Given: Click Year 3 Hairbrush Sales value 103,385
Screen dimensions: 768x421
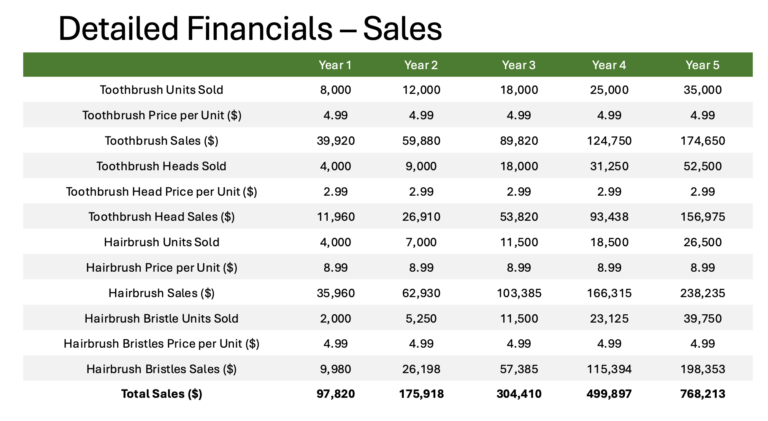Looking at the screenshot, I should click(x=519, y=293).
